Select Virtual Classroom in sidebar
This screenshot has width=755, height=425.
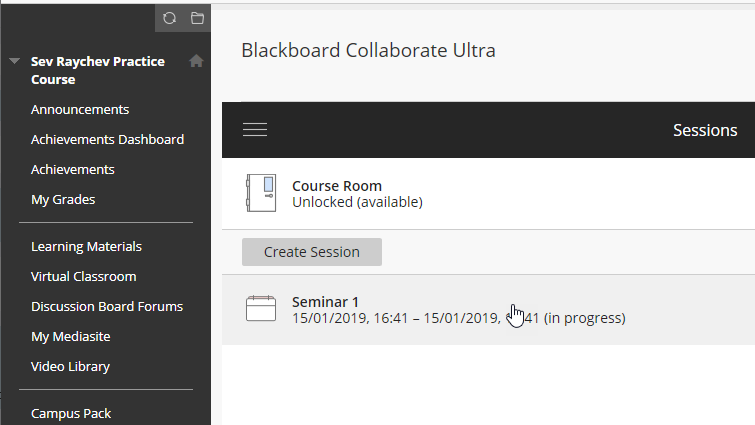coord(83,276)
